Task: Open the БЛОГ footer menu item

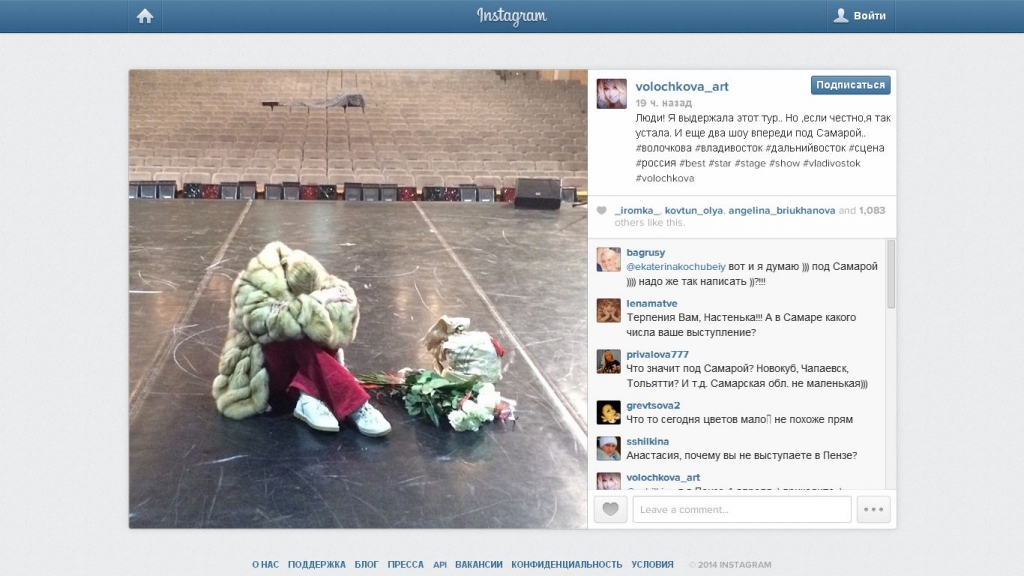Action: point(366,564)
